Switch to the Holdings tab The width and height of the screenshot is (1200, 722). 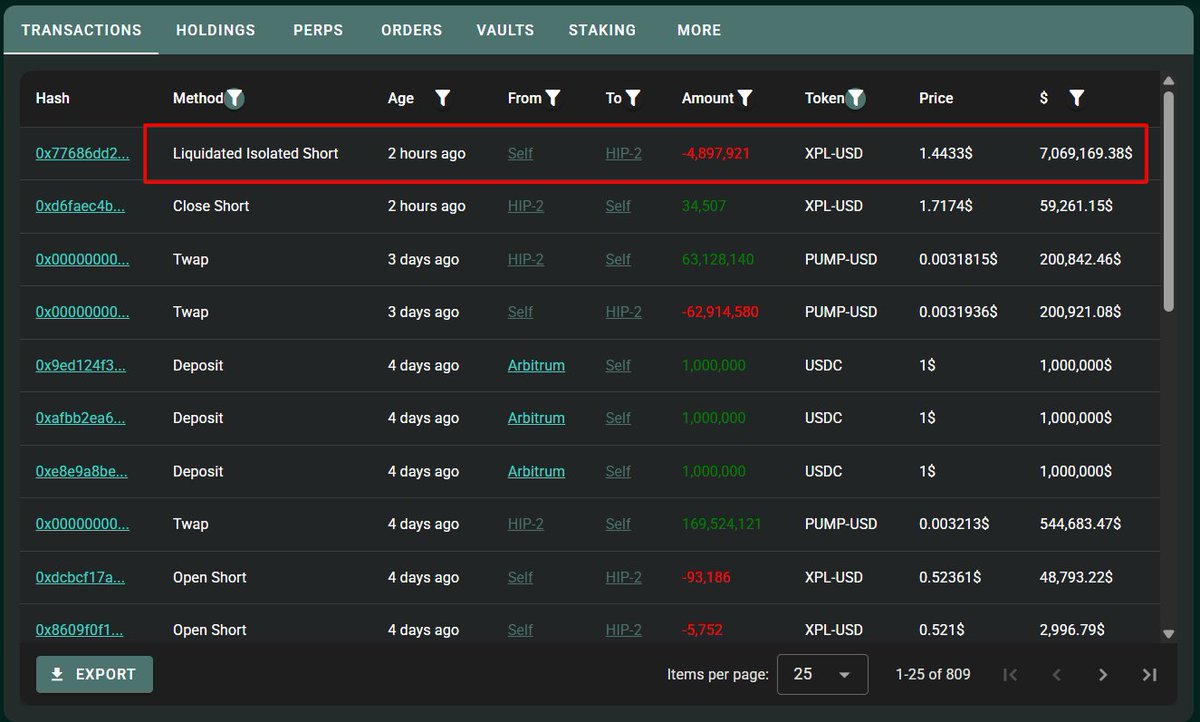click(x=216, y=30)
